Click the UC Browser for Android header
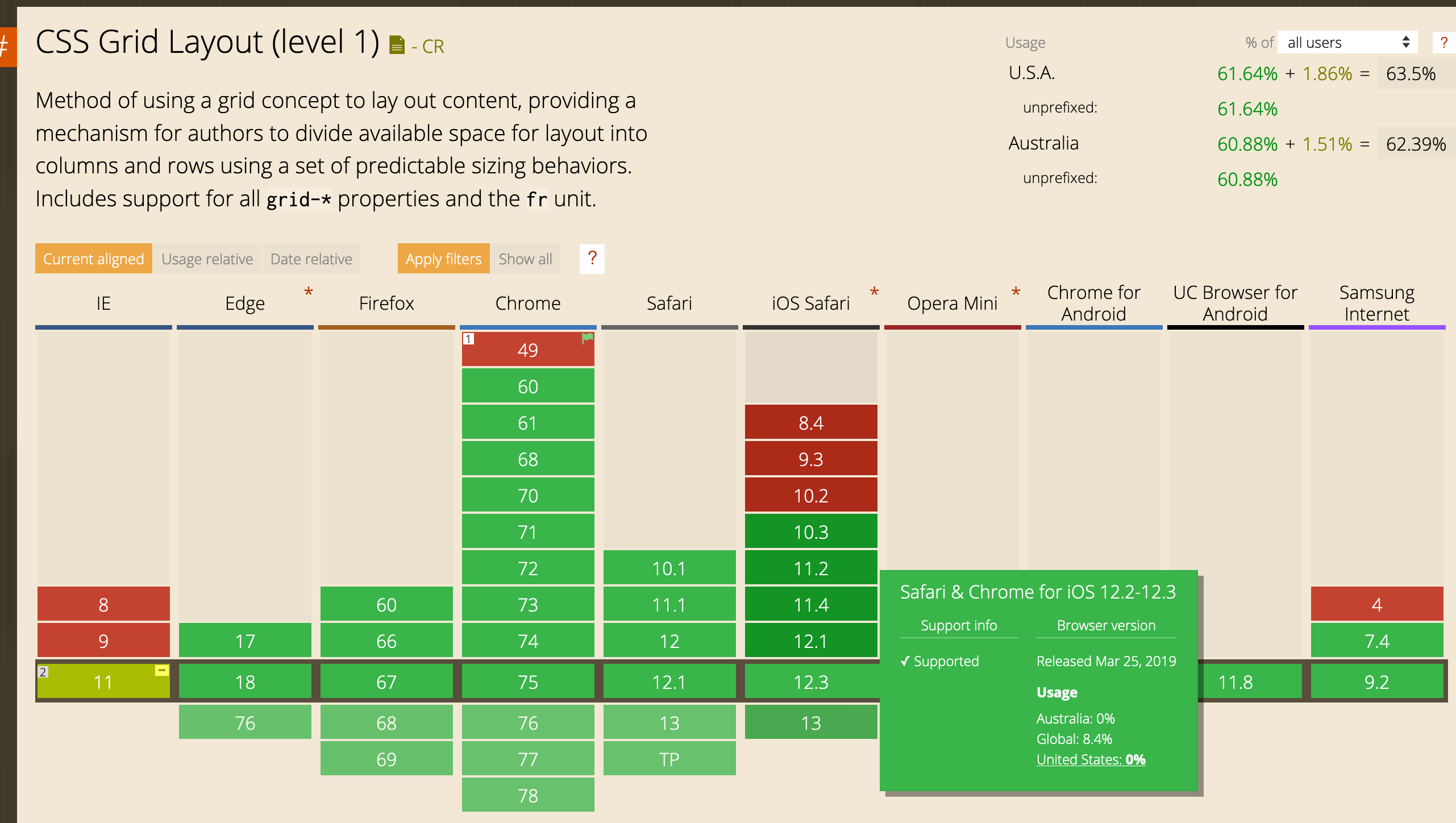This screenshot has width=1456, height=823. [x=1235, y=303]
